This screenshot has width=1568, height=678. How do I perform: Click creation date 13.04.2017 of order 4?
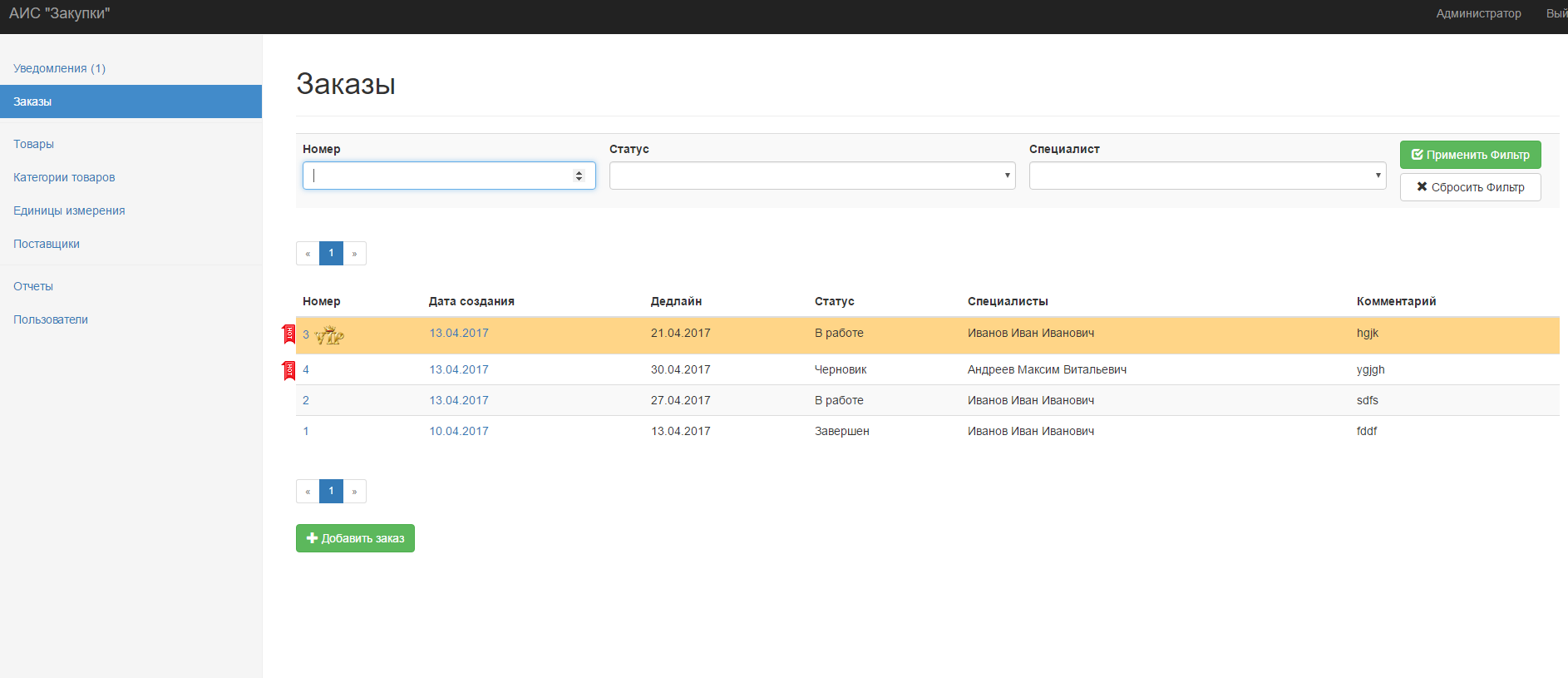click(x=459, y=369)
